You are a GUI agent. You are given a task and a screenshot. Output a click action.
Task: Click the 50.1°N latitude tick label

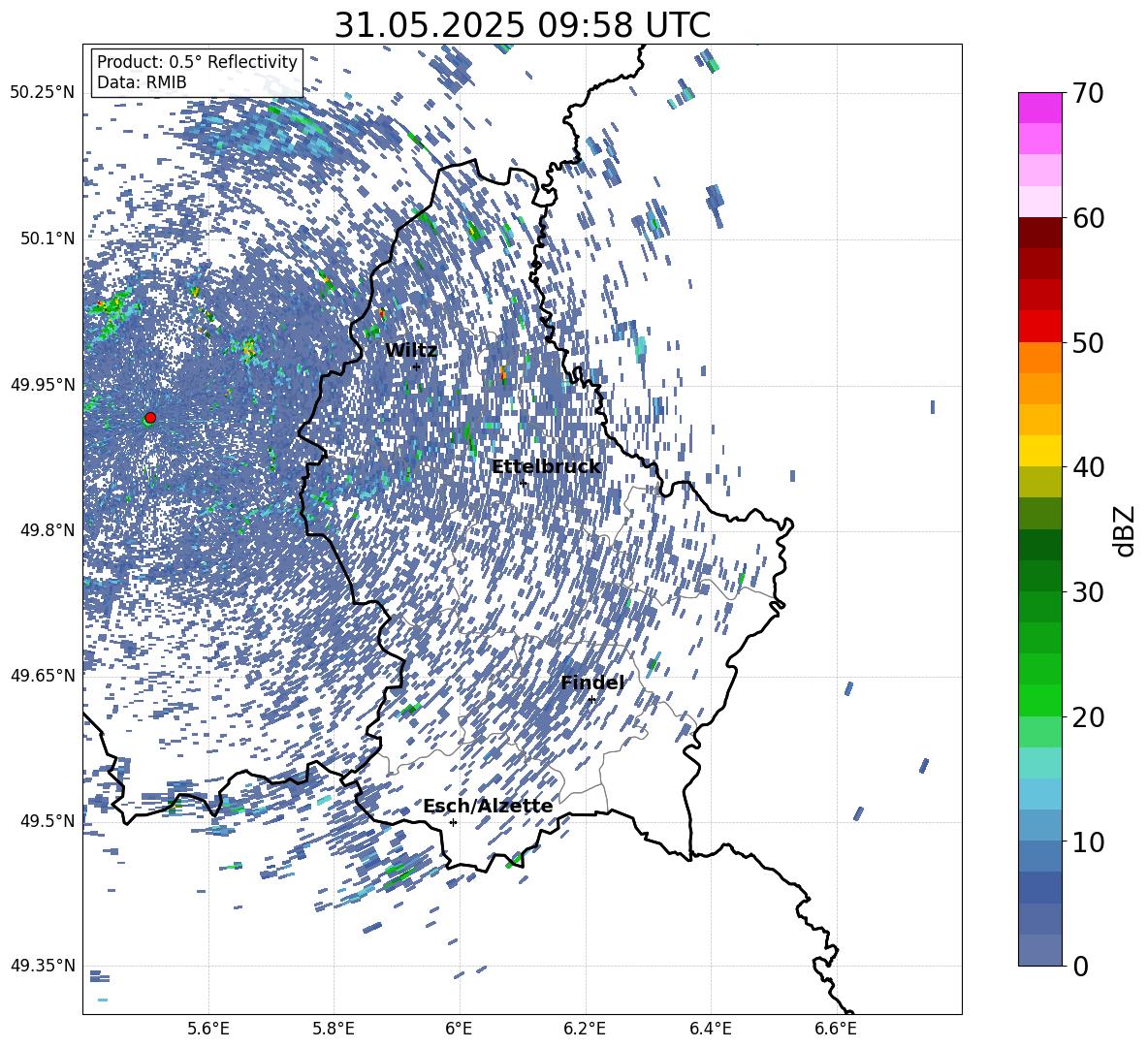[48, 238]
